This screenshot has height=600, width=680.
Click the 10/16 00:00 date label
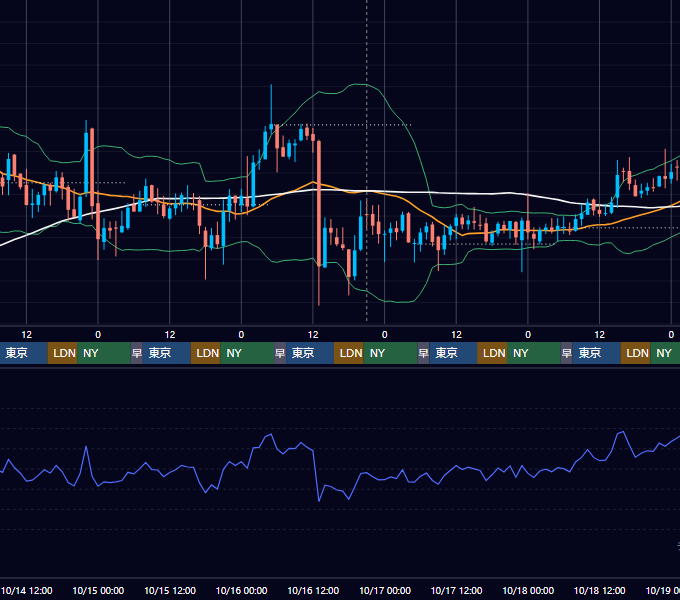point(242,590)
